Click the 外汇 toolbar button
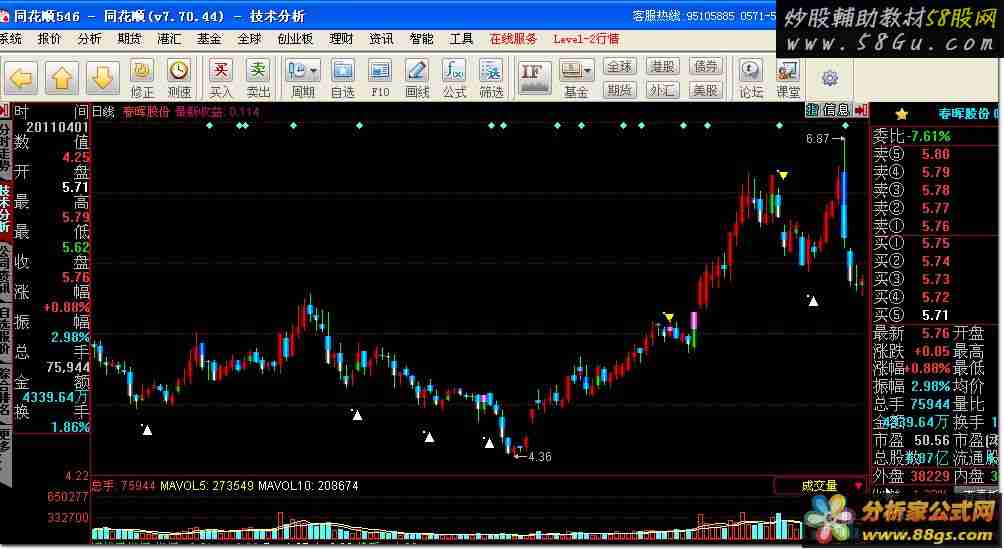The height and width of the screenshot is (550, 1004). [x=662, y=90]
